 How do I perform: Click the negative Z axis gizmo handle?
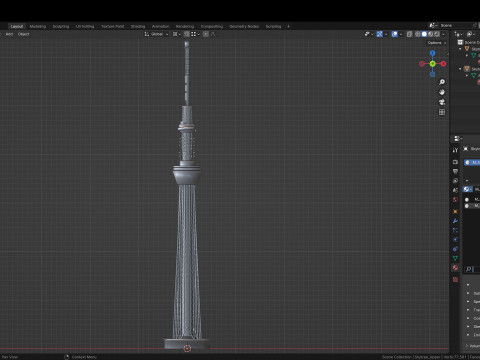432,74
